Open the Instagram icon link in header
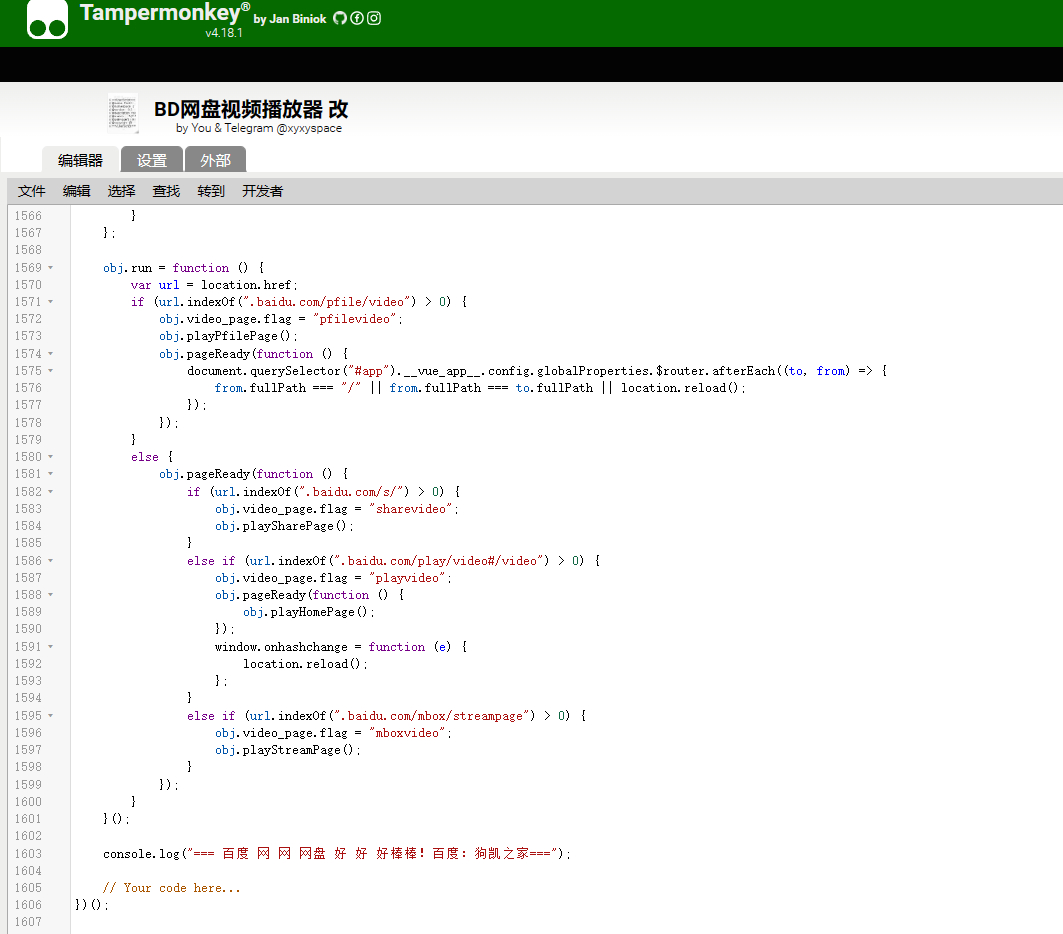 click(x=374, y=18)
